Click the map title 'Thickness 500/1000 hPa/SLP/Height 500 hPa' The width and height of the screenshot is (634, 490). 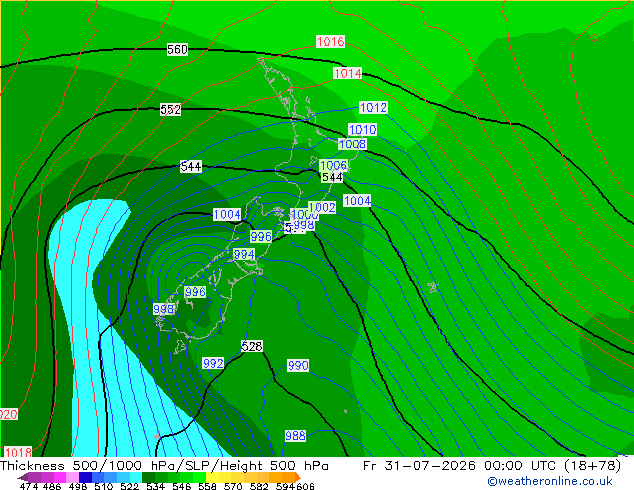pos(164,466)
